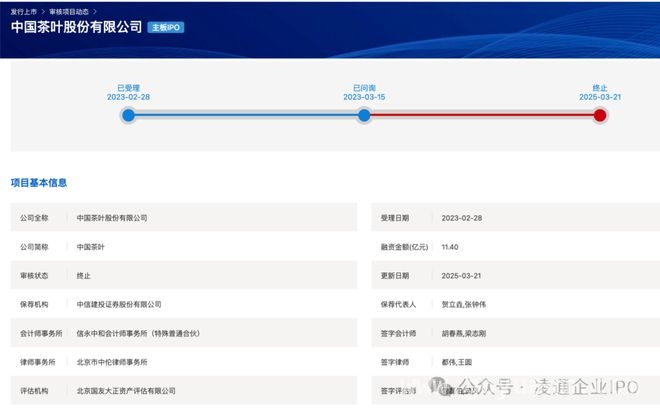This screenshot has height=414, width=660.
Task: Click the 融资金额 value 11.40
Action: tap(450, 247)
